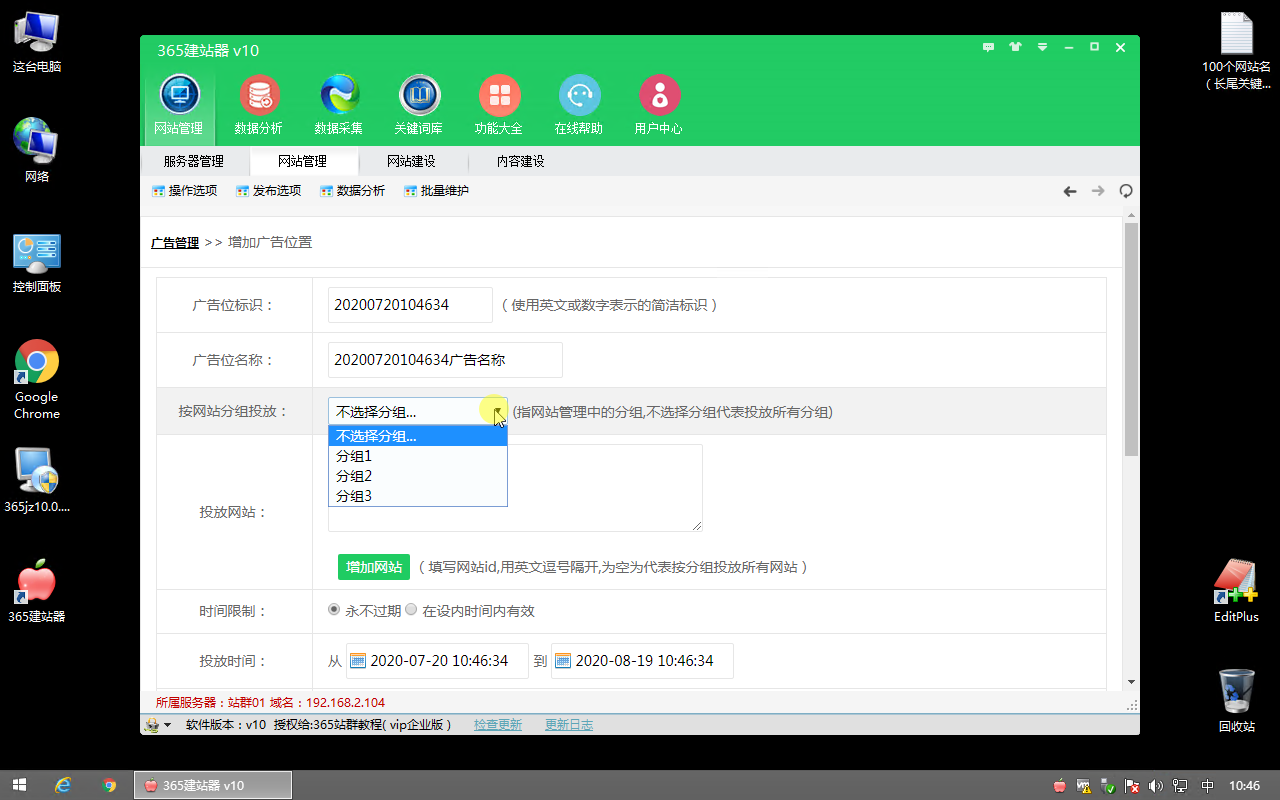Expand the 发布选项 menu

pos(268,191)
